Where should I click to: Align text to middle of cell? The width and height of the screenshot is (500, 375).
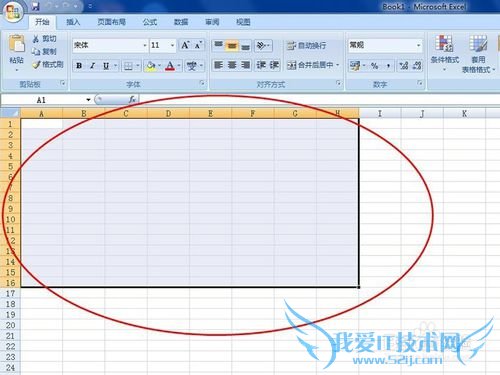click(x=232, y=45)
